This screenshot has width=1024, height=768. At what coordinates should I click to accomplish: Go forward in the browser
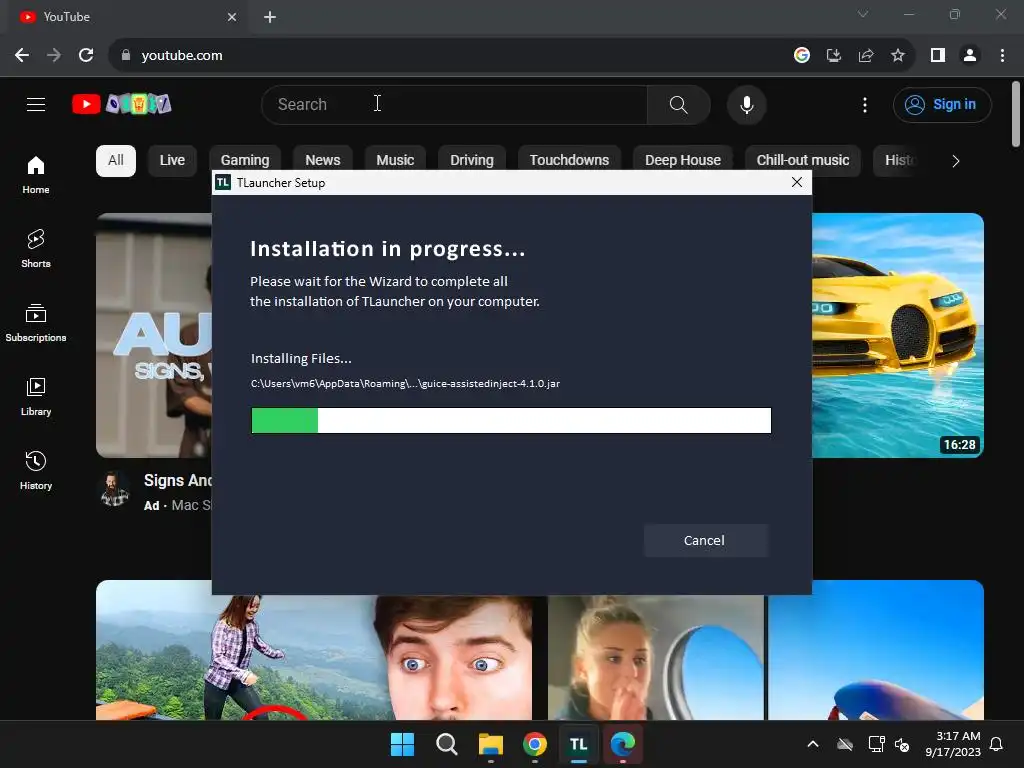pyautogui.click(x=54, y=56)
